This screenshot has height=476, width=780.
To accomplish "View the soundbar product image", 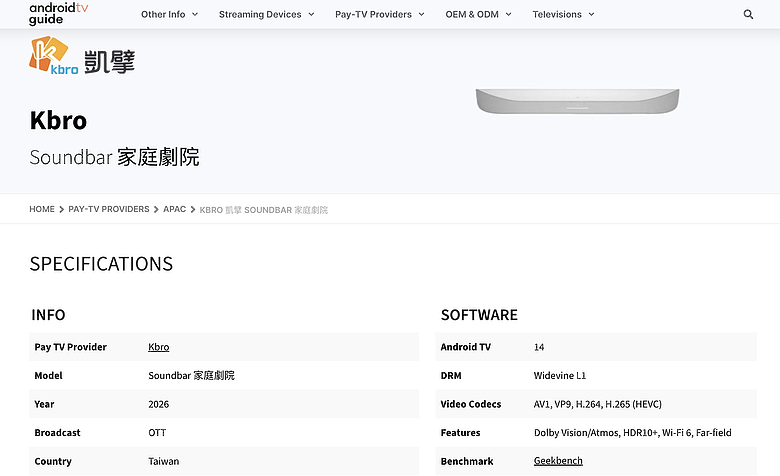I will (x=577, y=101).
